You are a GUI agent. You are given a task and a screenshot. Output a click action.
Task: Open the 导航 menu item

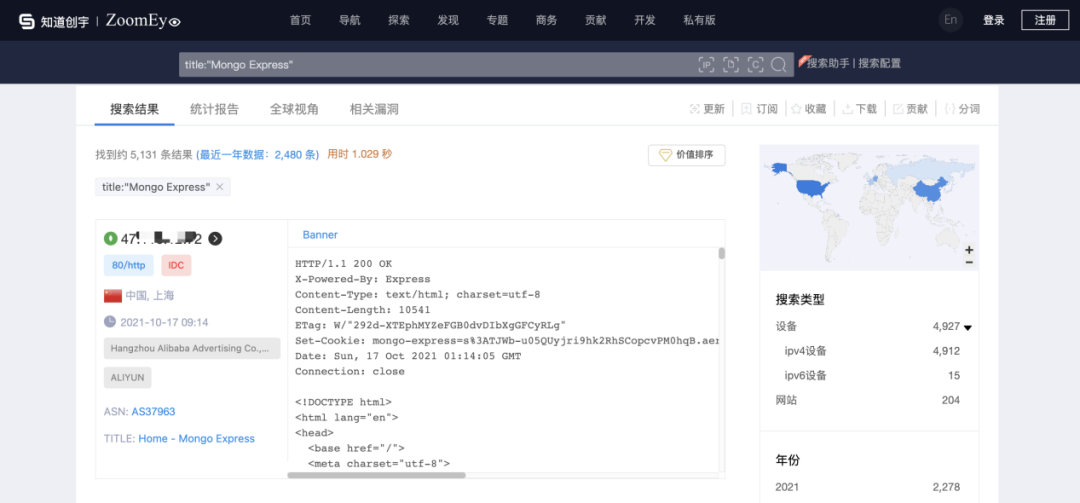[x=350, y=21]
